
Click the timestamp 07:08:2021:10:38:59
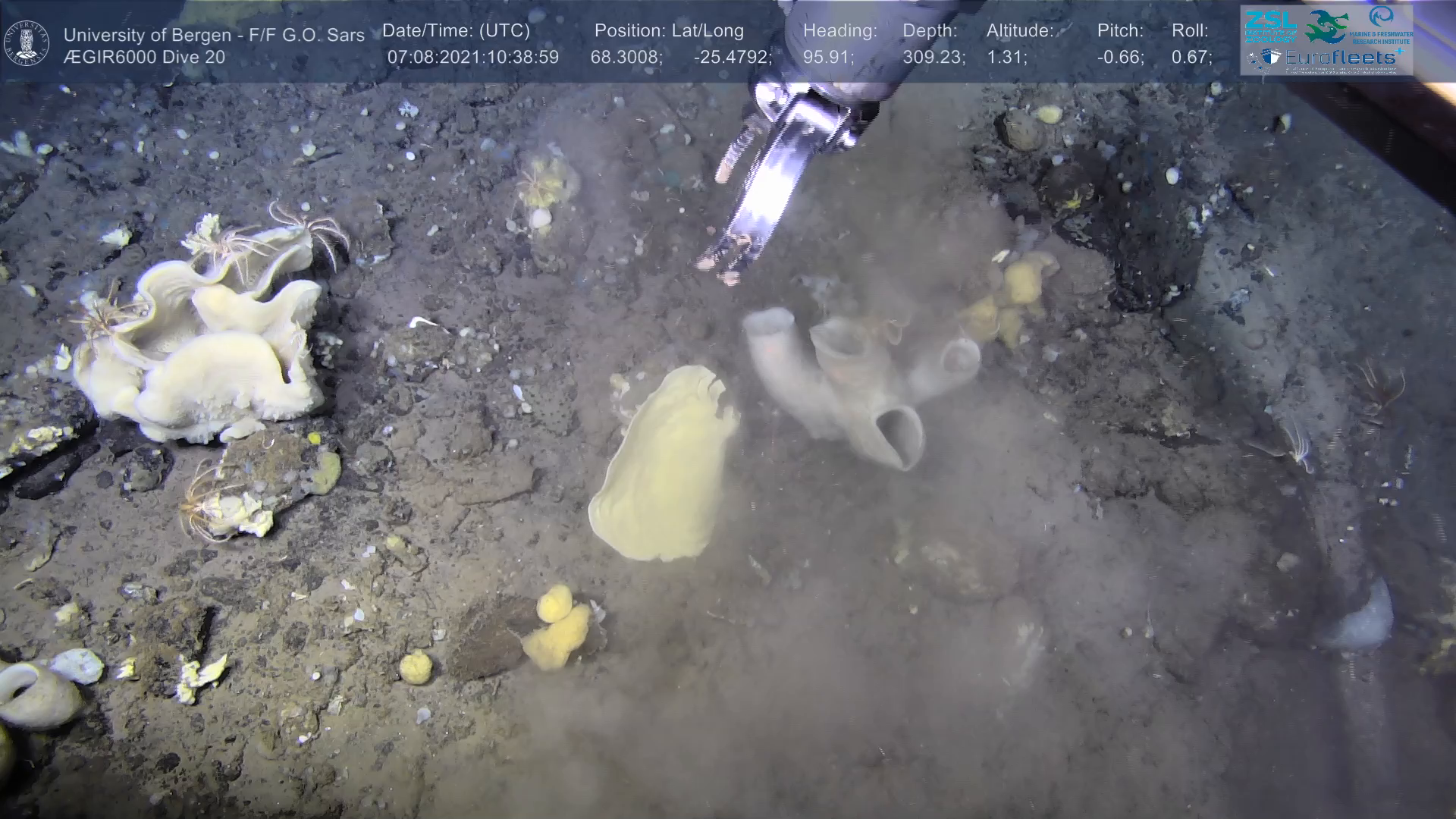coord(472,58)
